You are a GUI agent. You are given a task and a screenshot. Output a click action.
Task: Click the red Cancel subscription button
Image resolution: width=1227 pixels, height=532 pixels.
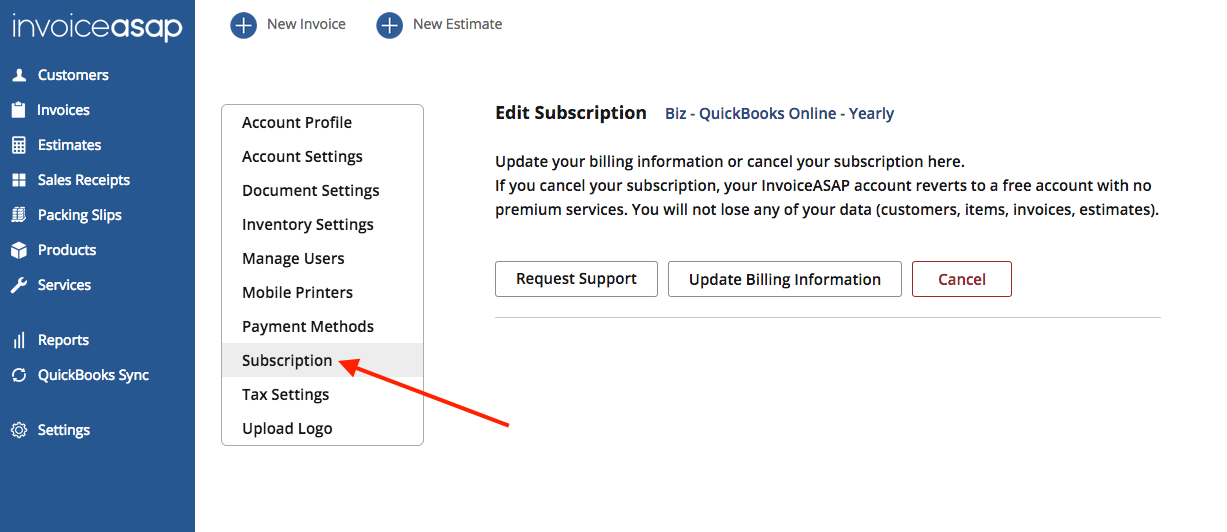pos(961,279)
